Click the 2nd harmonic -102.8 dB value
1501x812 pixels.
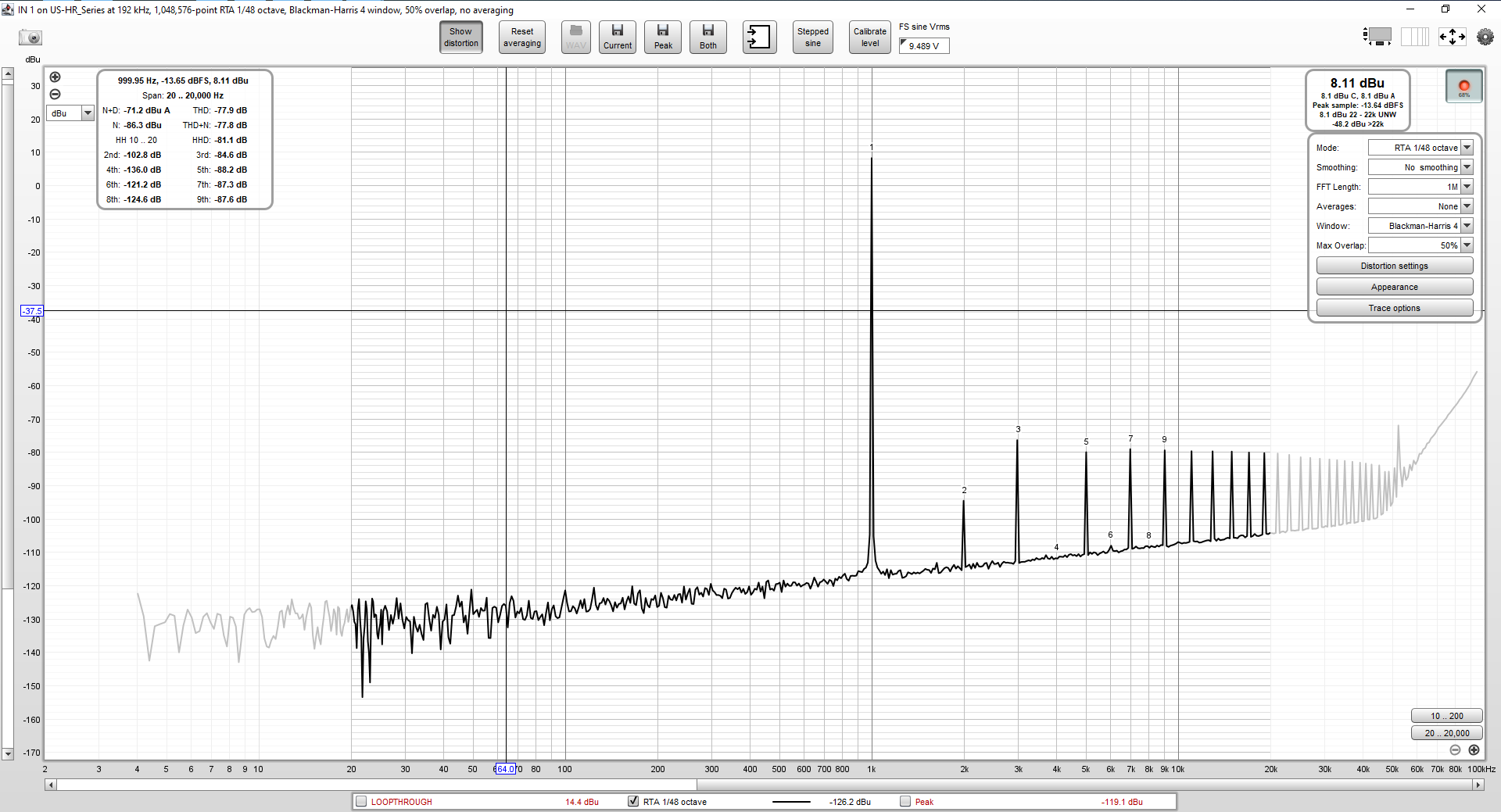click(142, 155)
